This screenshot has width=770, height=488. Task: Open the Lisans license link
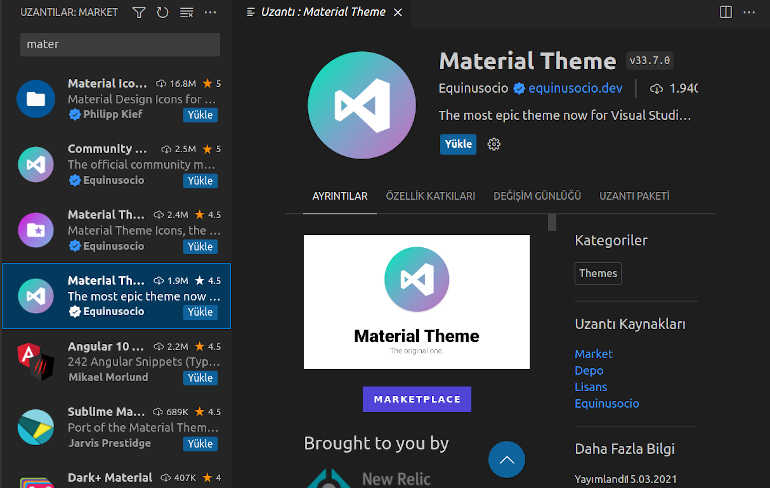click(591, 387)
